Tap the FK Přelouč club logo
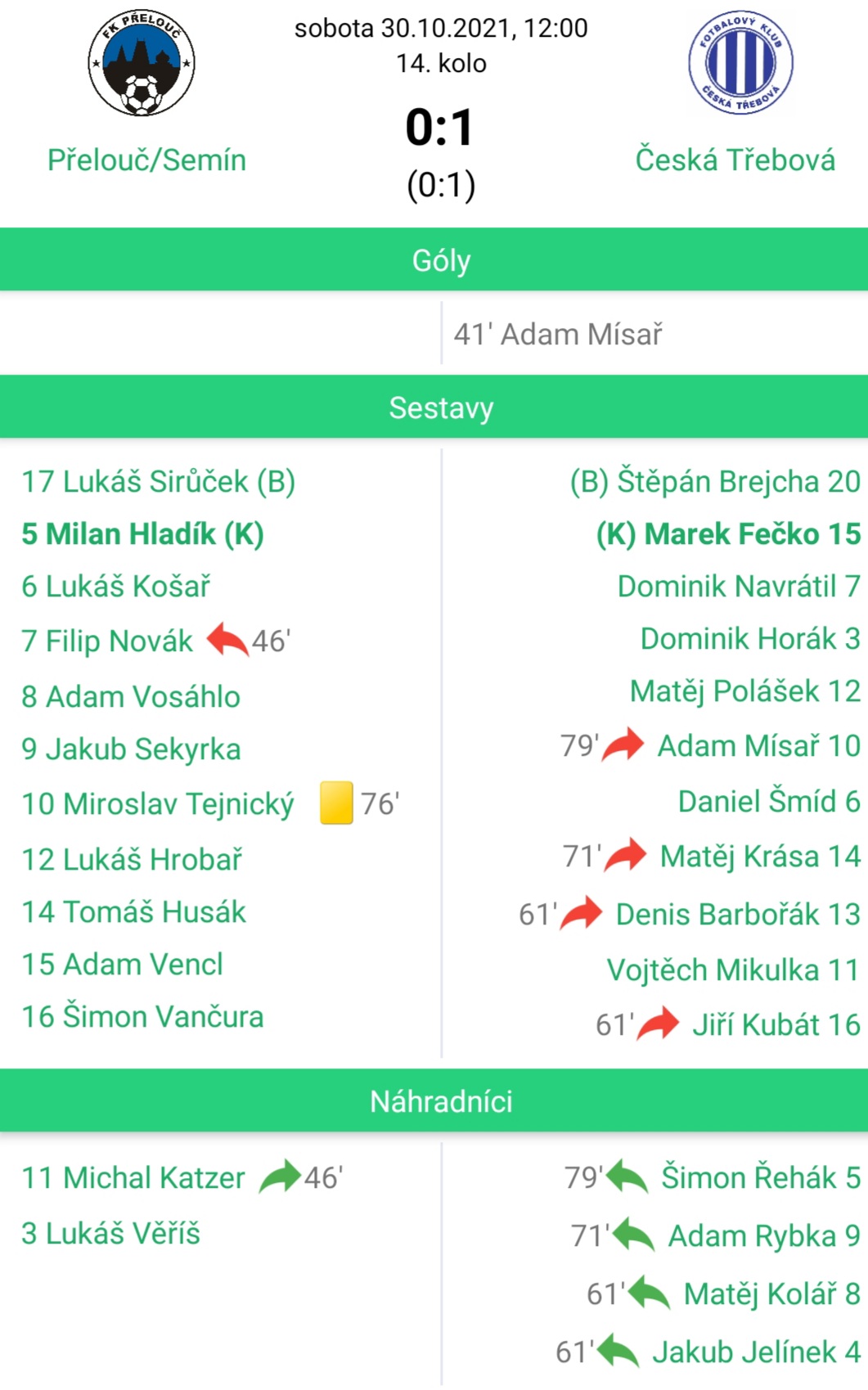 click(x=142, y=62)
